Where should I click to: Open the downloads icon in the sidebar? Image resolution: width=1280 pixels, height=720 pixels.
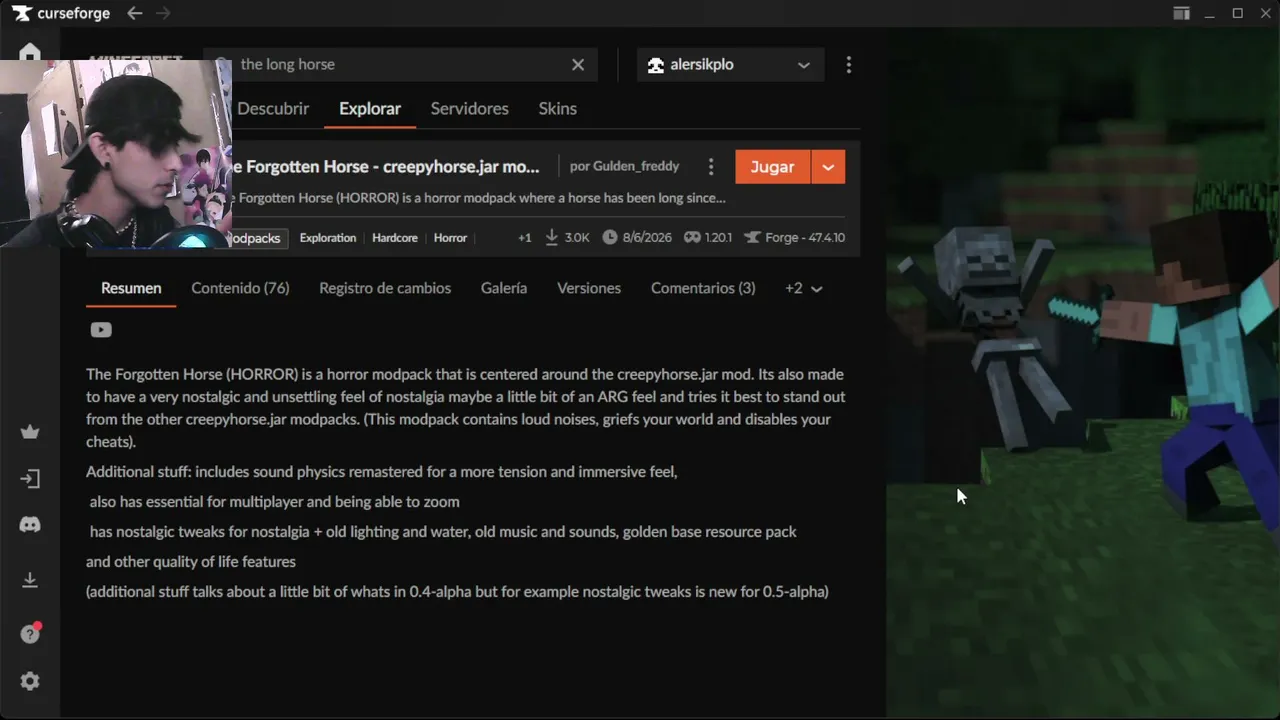30,580
